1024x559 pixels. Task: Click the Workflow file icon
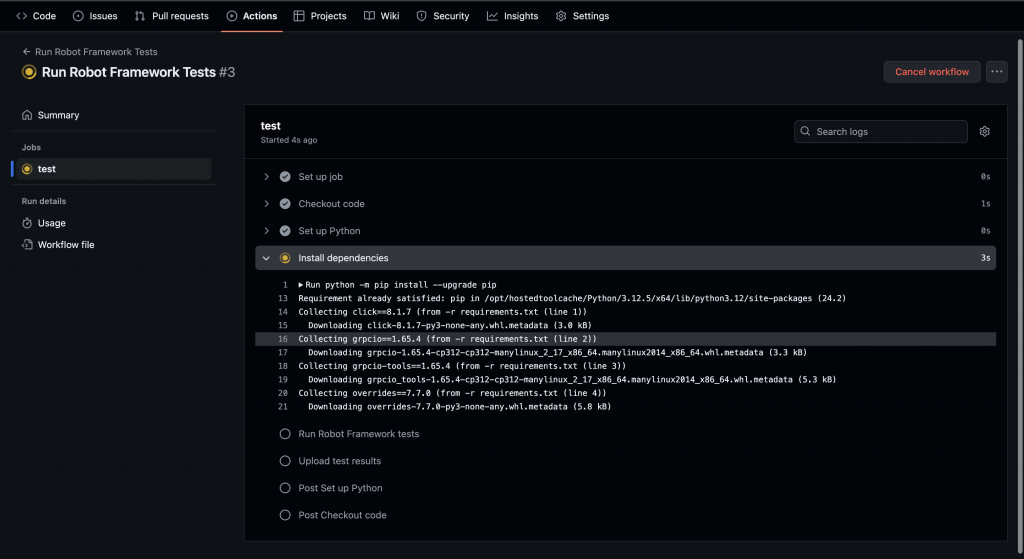pyautogui.click(x=27, y=244)
